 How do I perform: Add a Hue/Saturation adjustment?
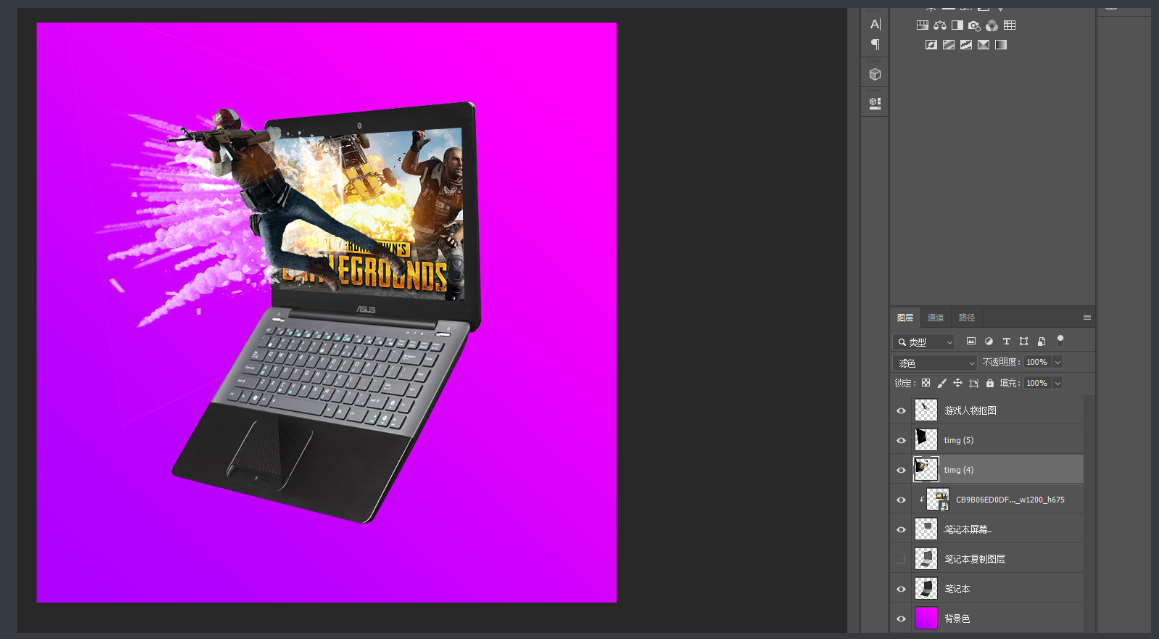pos(922,25)
